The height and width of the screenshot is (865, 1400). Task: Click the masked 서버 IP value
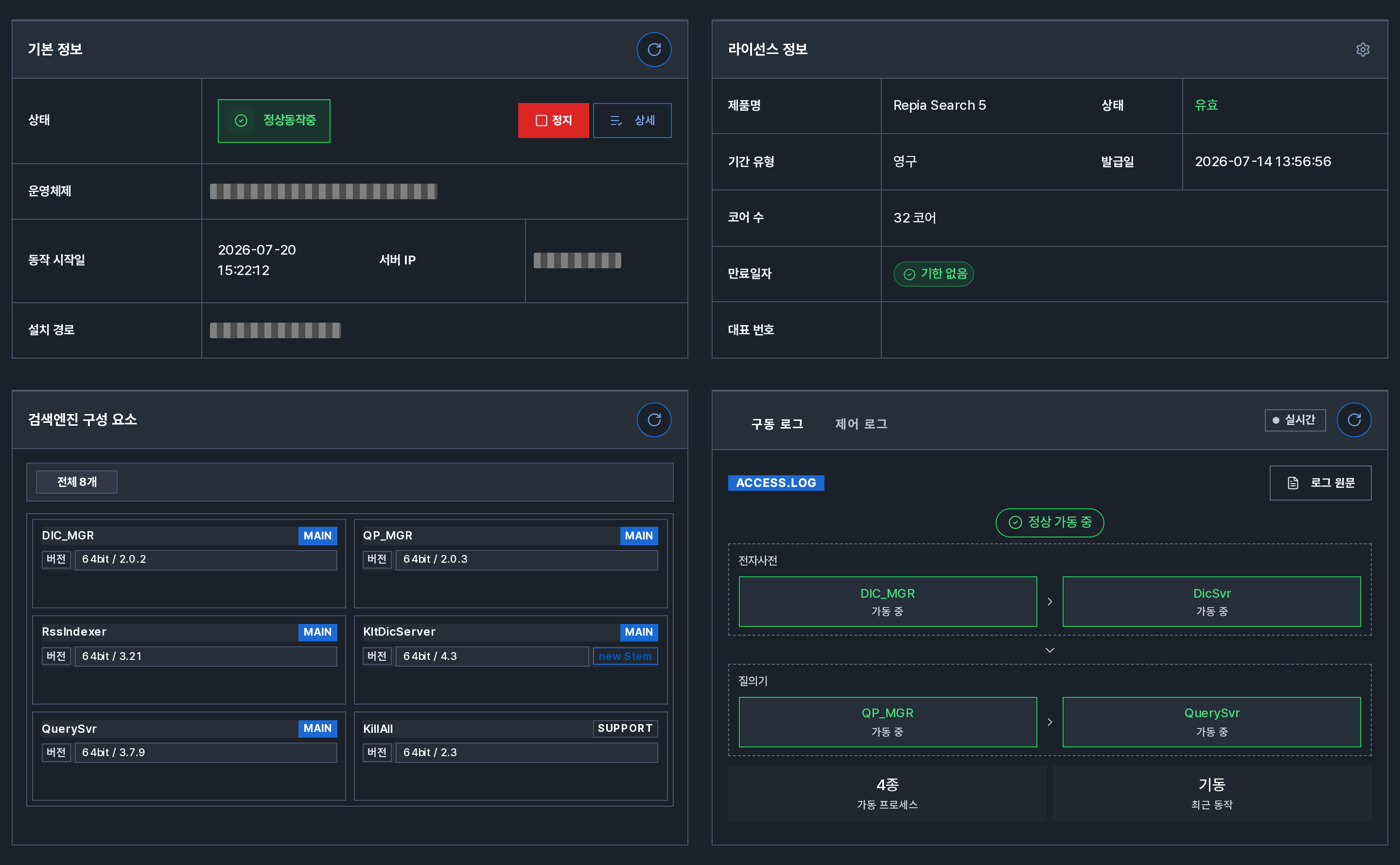coord(577,261)
